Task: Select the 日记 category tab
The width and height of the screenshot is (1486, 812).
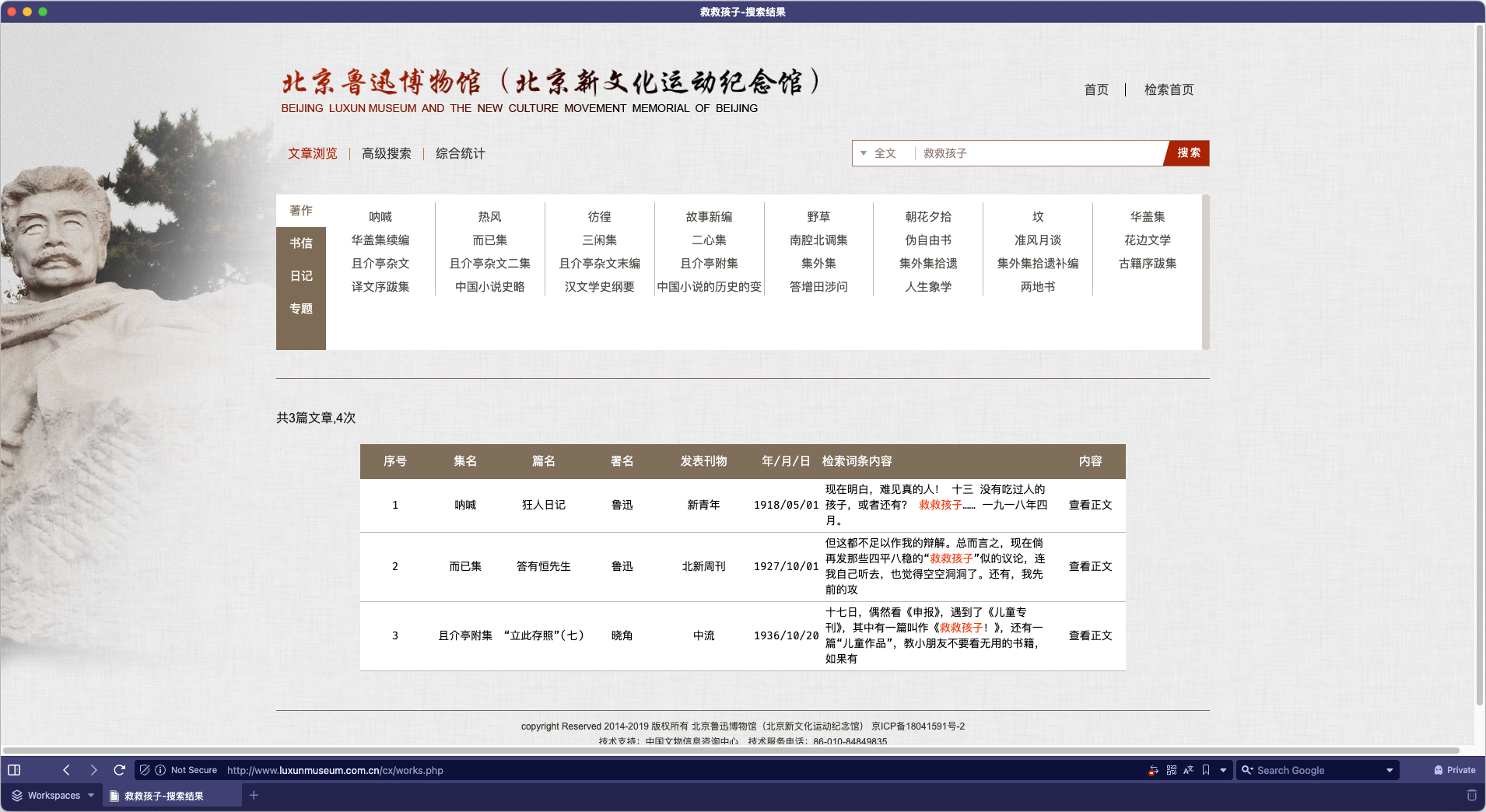Action: (301, 276)
